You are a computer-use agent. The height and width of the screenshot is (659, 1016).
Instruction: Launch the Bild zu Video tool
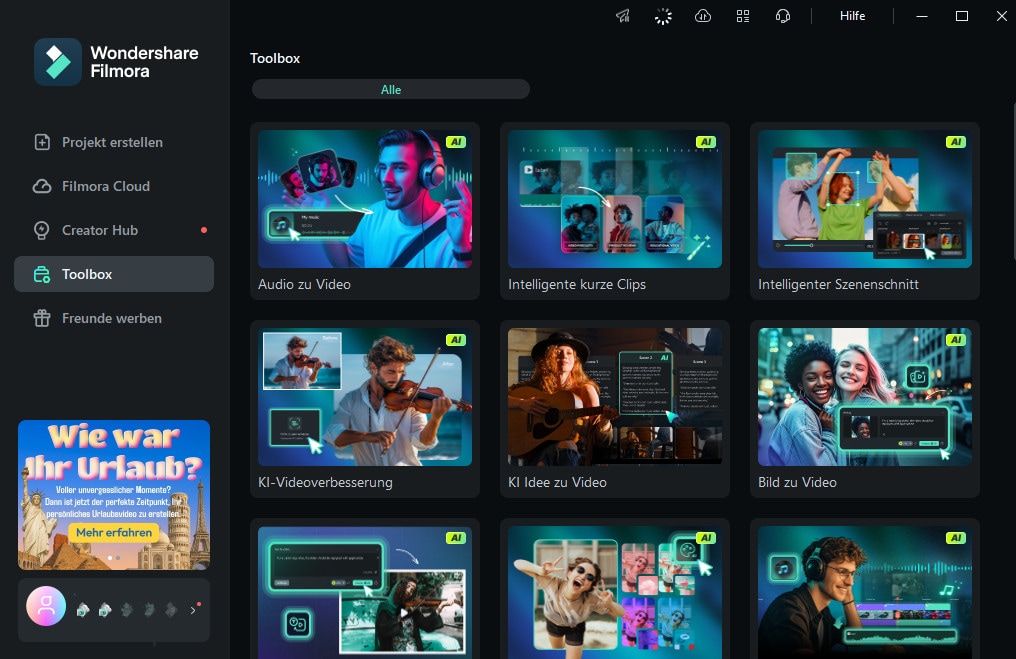click(x=865, y=409)
